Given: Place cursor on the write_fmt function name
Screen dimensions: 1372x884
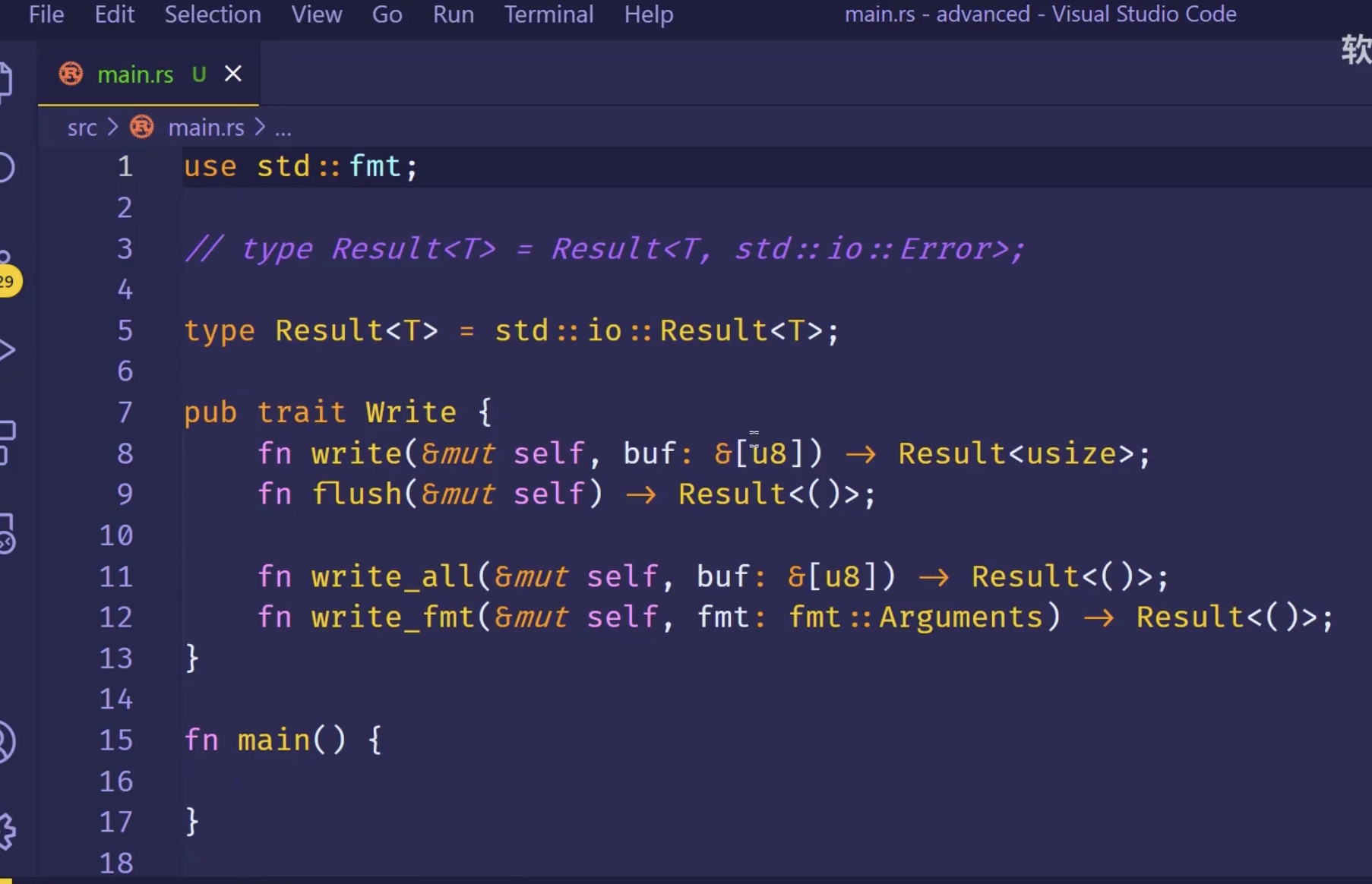Looking at the screenshot, I should (x=393, y=617).
